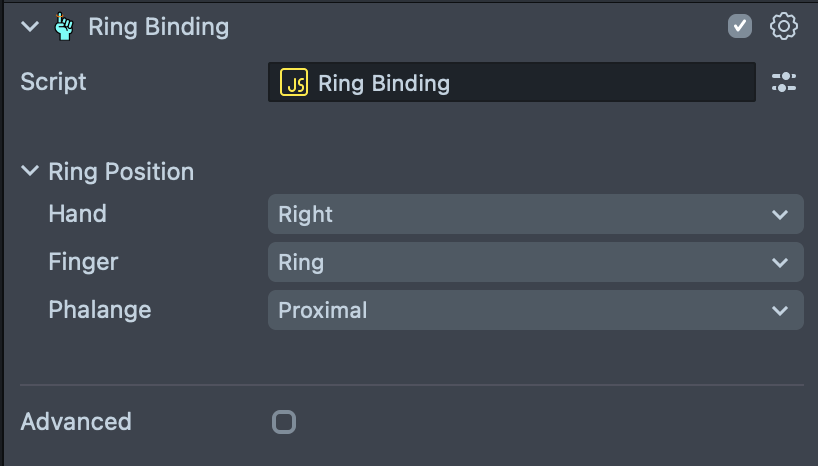Collapse the Ring Position section

(30, 172)
